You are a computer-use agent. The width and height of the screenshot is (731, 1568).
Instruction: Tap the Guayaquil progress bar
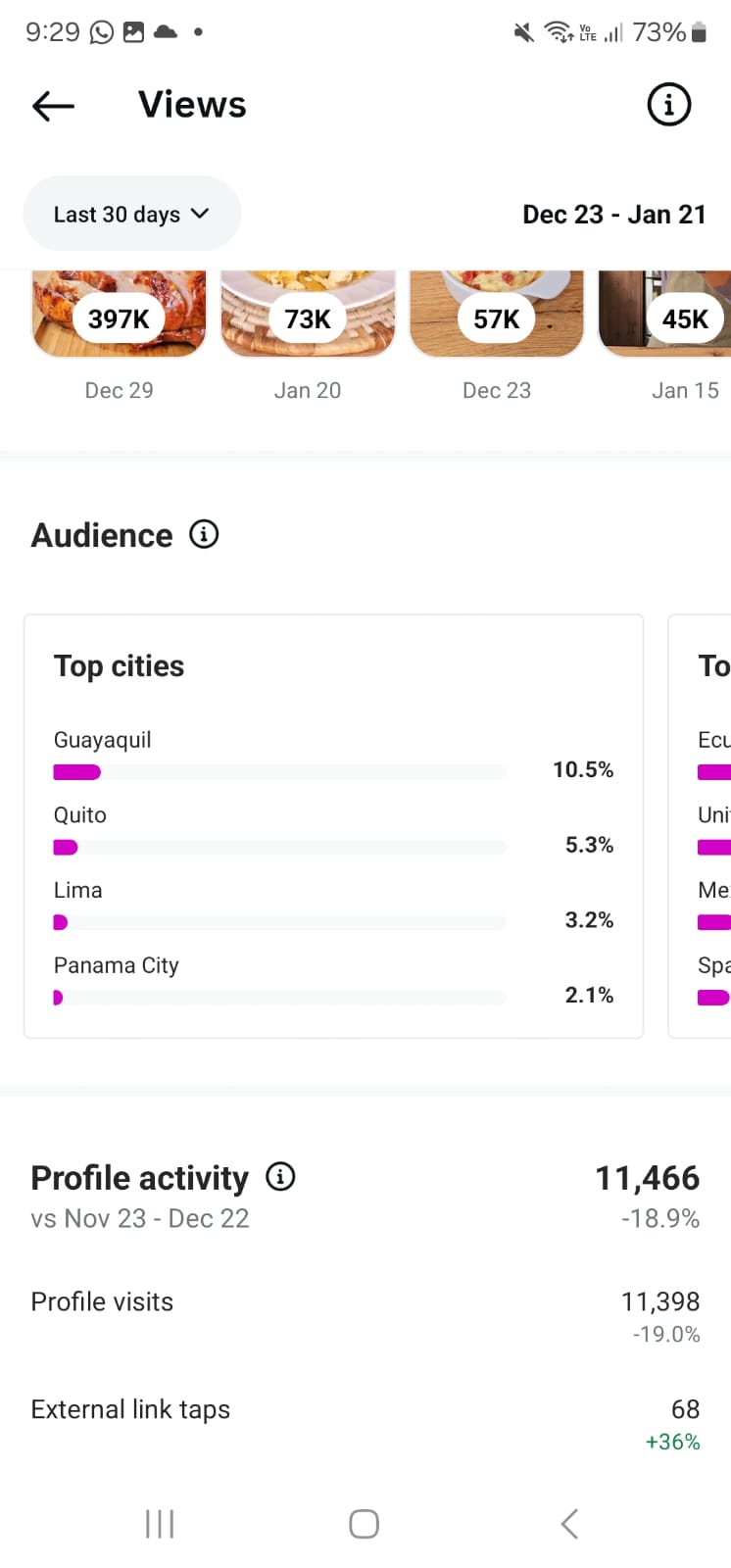279,772
